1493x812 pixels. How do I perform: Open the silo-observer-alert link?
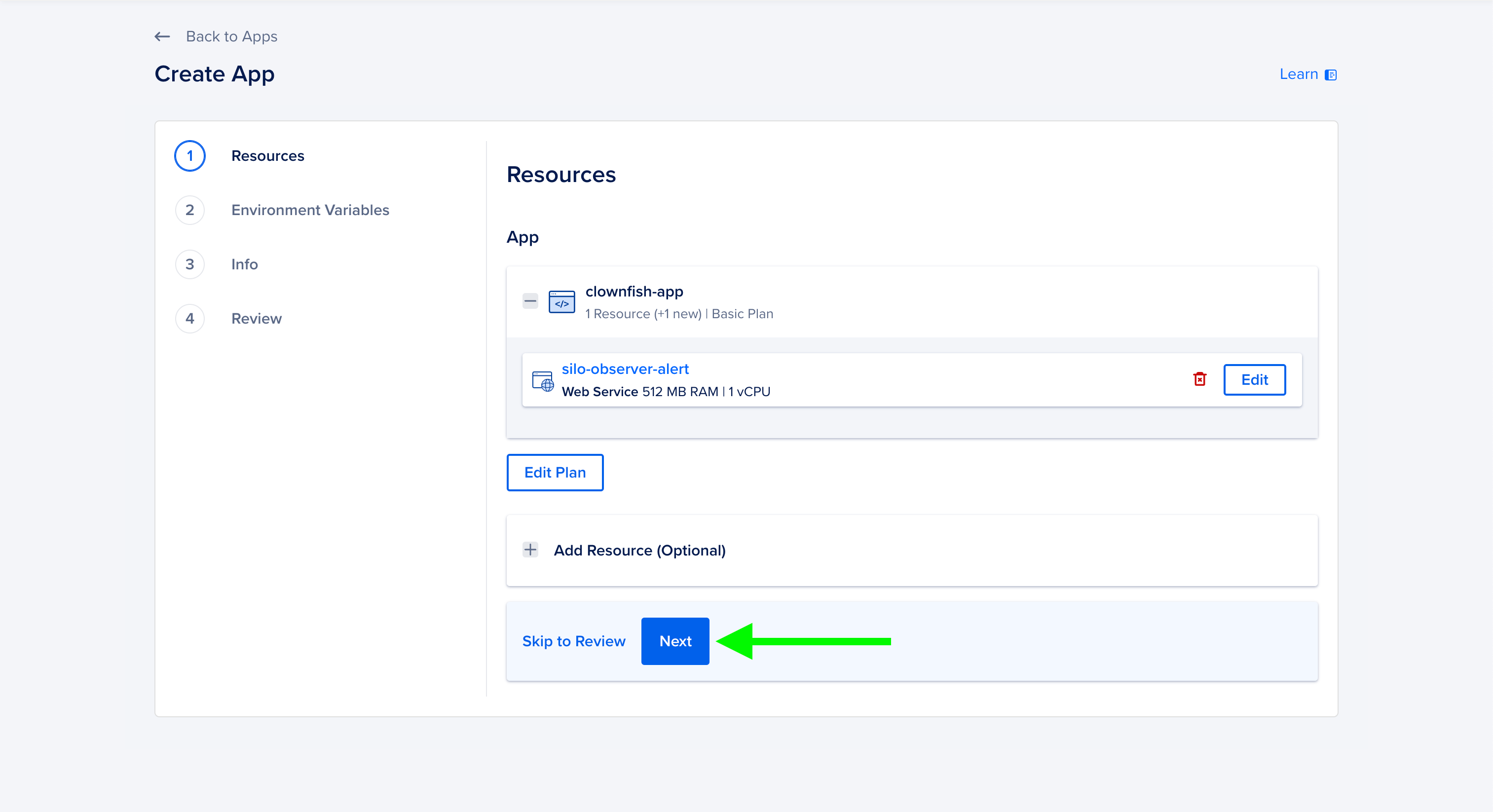coord(625,369)
